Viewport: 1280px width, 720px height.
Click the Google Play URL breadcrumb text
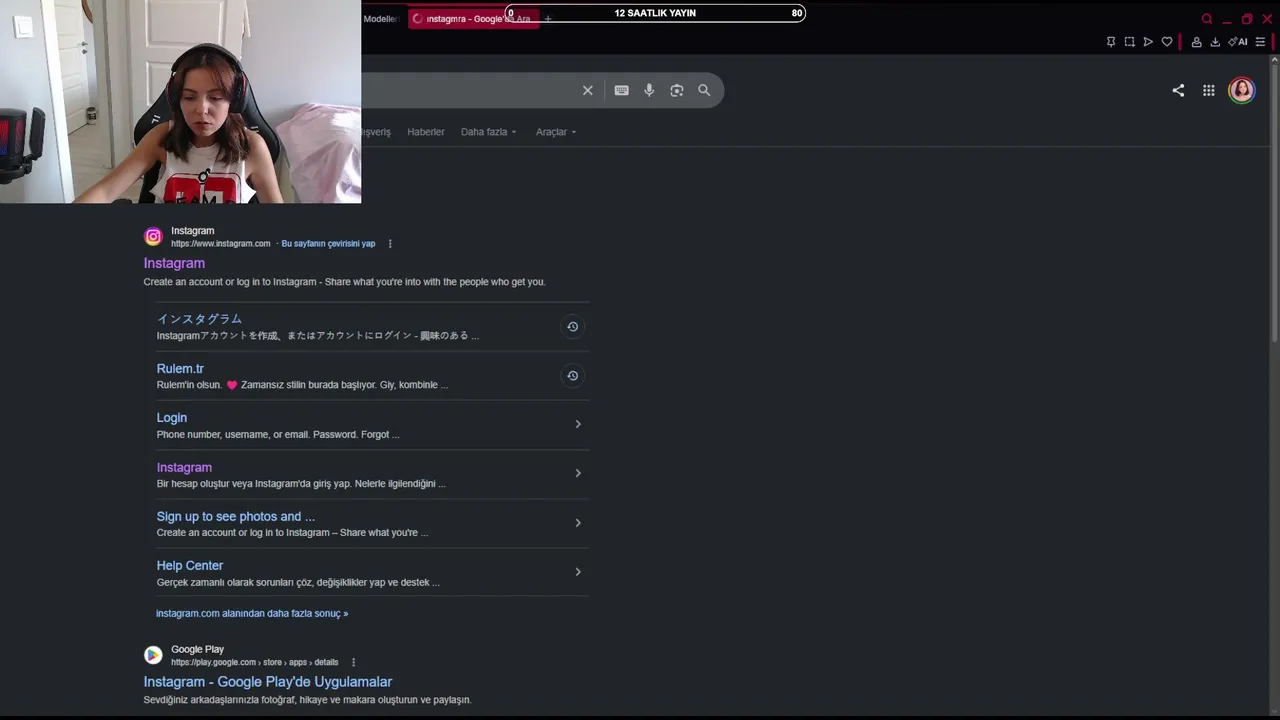(255, 662)
